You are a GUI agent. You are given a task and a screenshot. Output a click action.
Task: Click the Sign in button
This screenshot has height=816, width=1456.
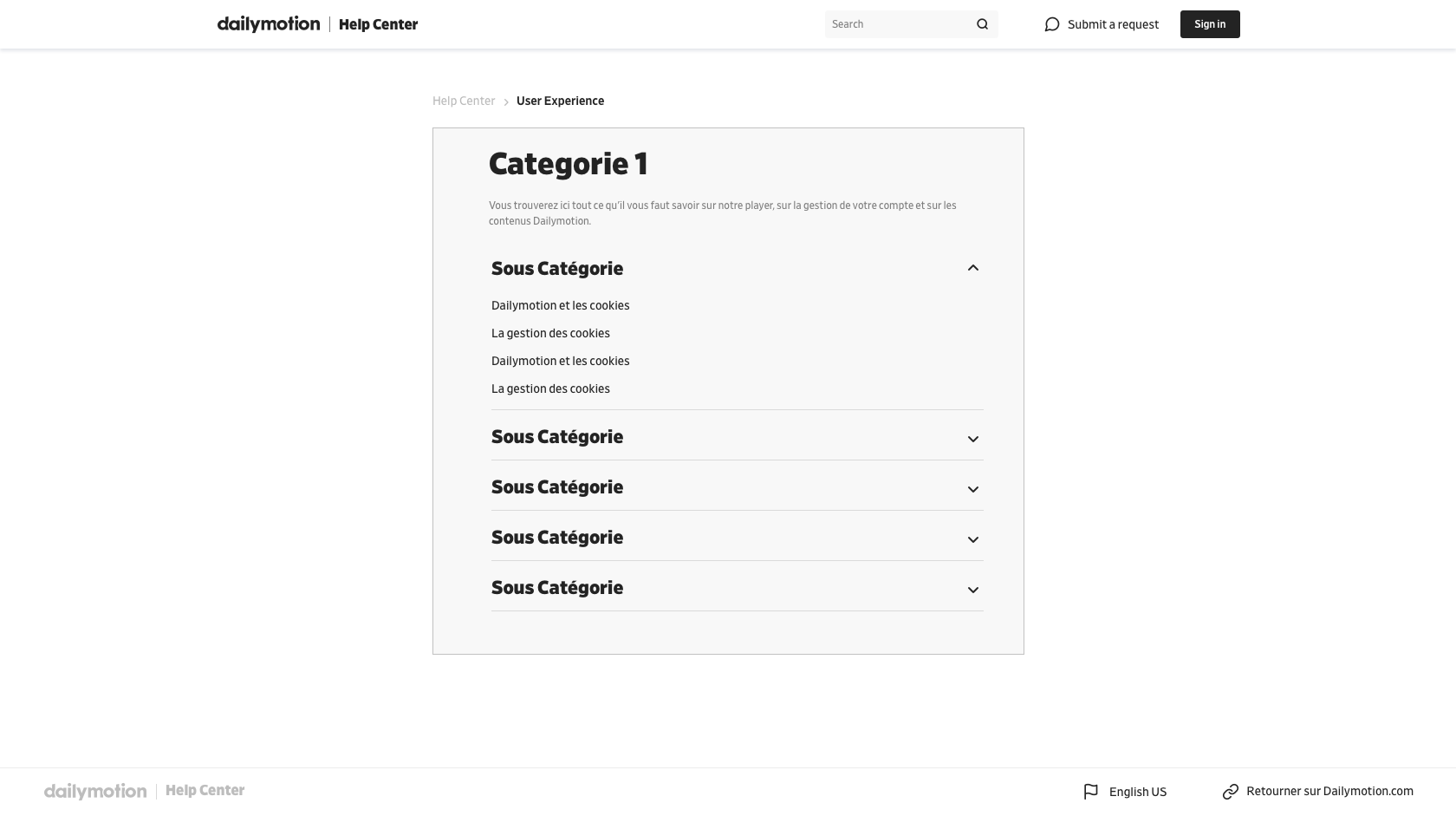1210,24
